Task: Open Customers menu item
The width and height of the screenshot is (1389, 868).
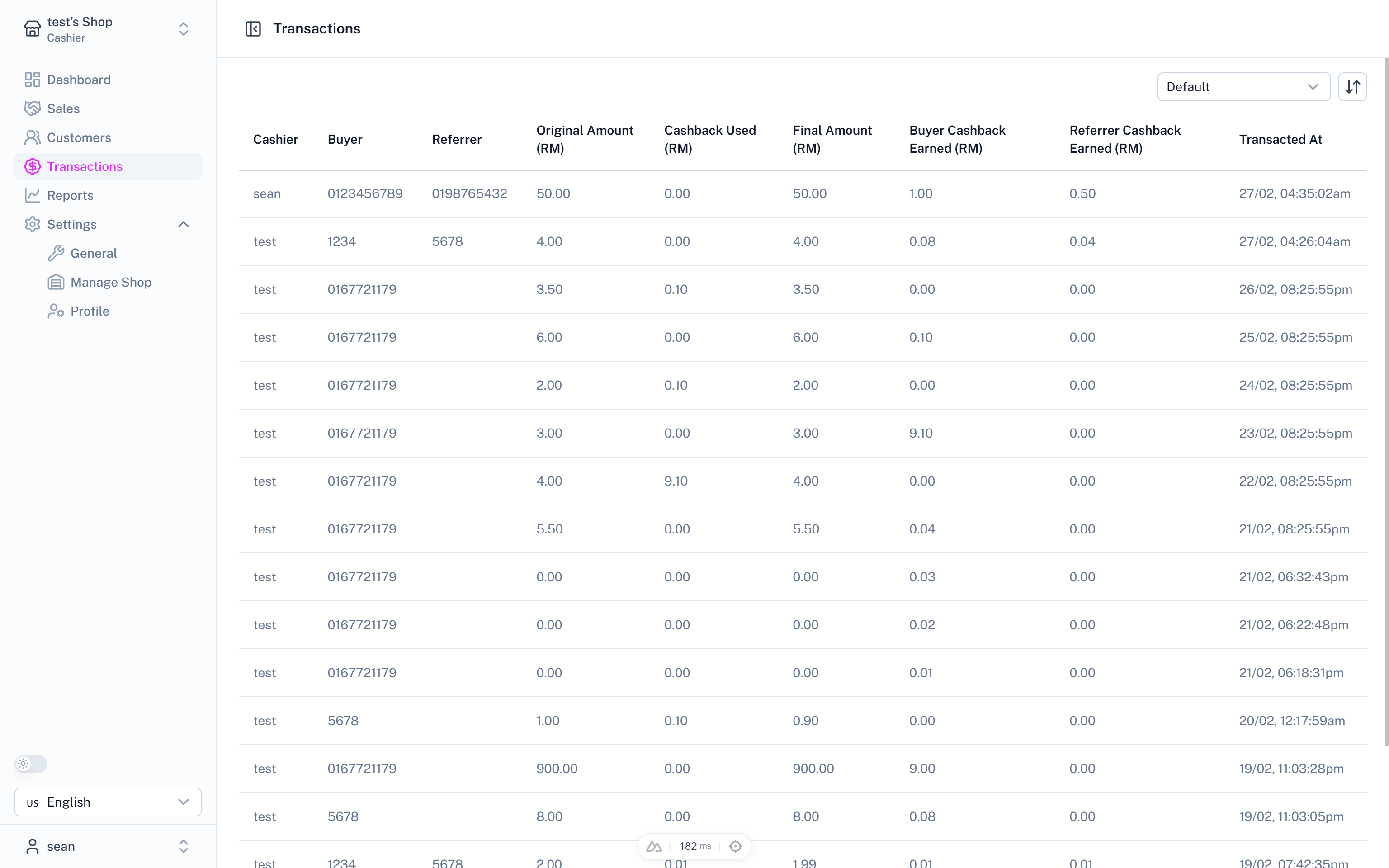Action: (x=108, y=138)
